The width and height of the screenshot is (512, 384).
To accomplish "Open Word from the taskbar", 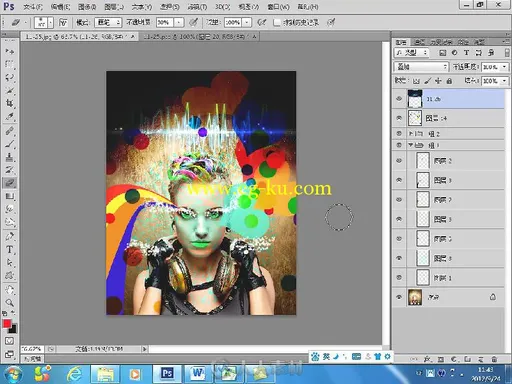I will 197,374.
